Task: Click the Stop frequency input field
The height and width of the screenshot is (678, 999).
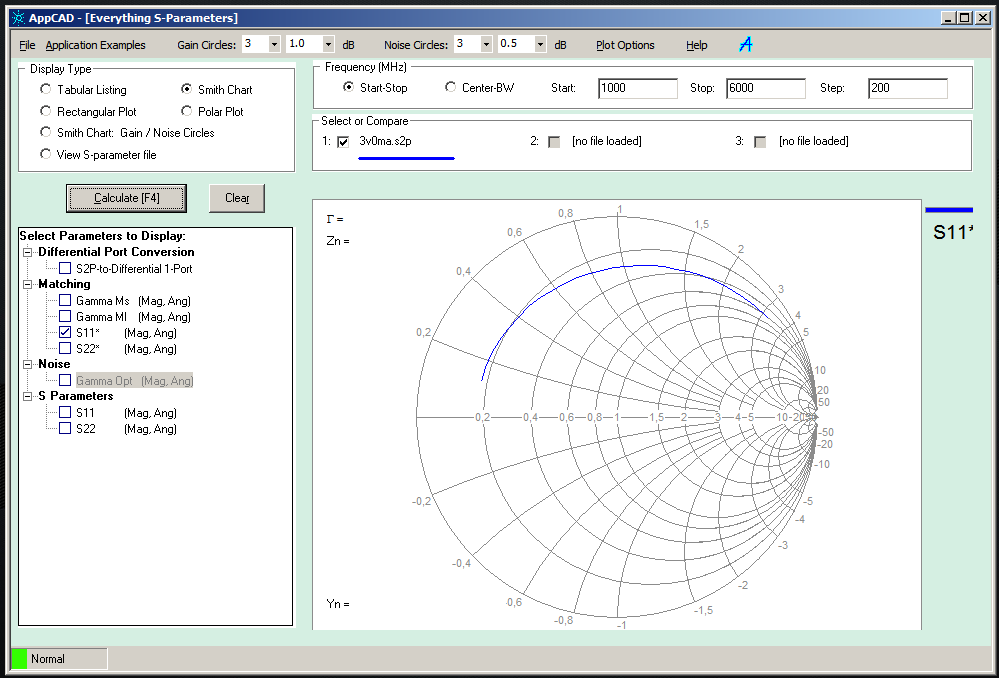Action: [765, 88]
